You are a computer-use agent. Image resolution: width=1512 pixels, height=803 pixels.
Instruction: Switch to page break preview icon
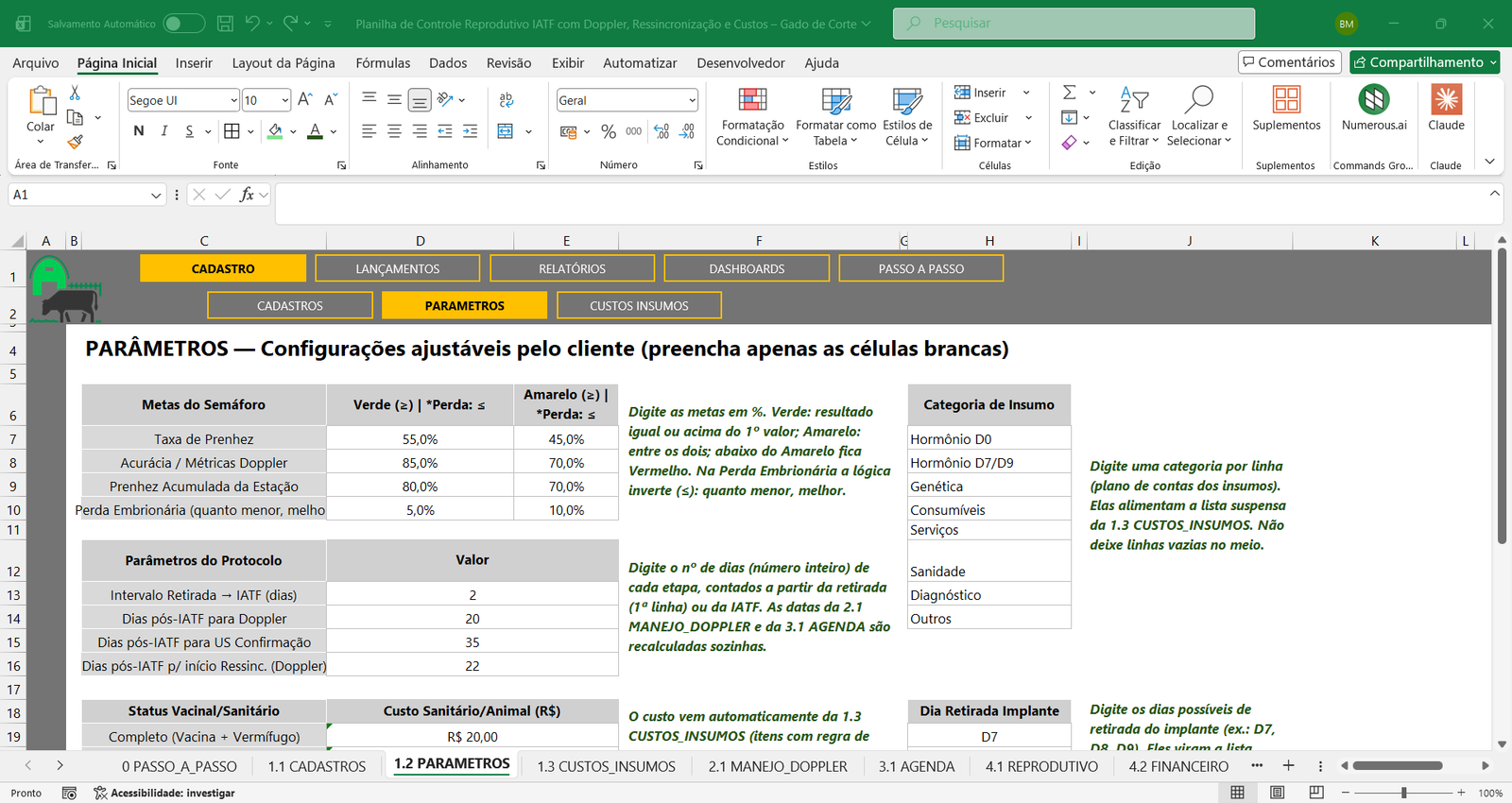click(x=1316, y=793)
